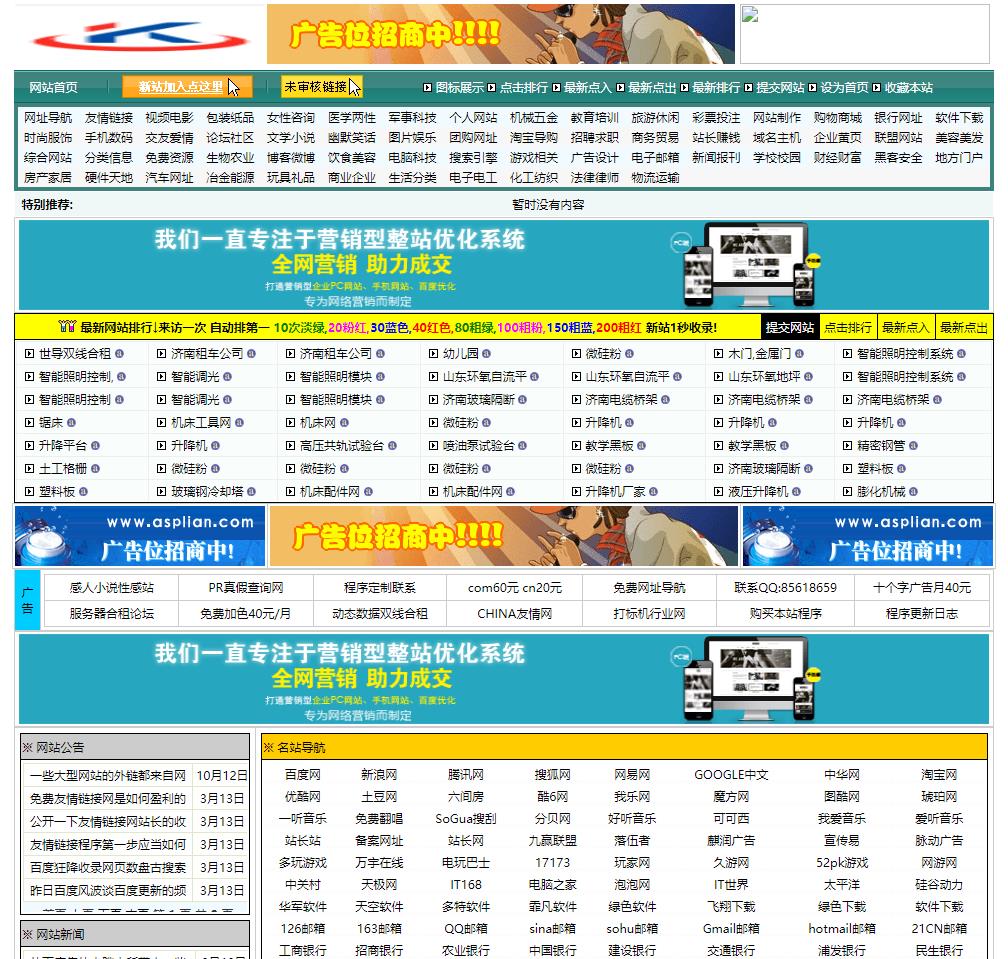Open the 木门,金属门 site link
Viewport: 1008px width, 959px height.
coord(759,354)
